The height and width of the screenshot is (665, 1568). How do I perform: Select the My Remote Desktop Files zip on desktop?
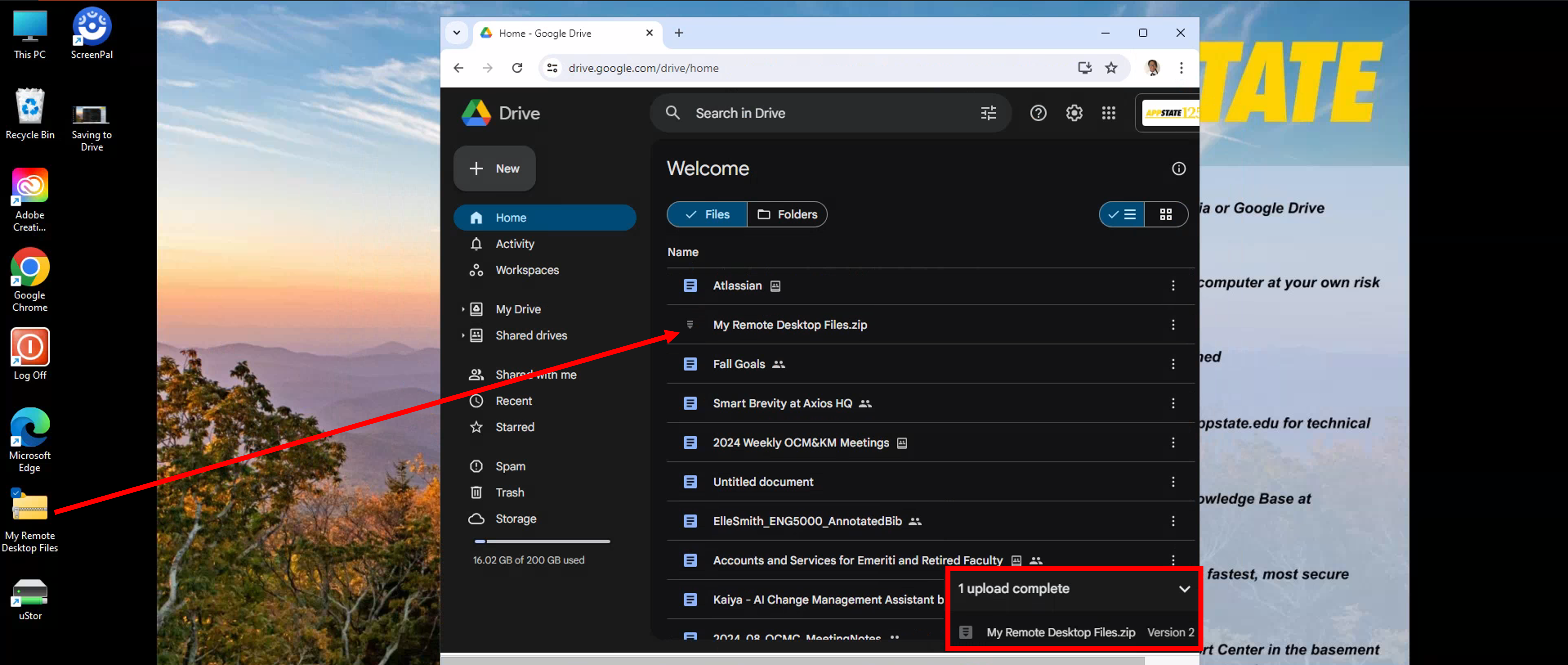click(30, 521)
